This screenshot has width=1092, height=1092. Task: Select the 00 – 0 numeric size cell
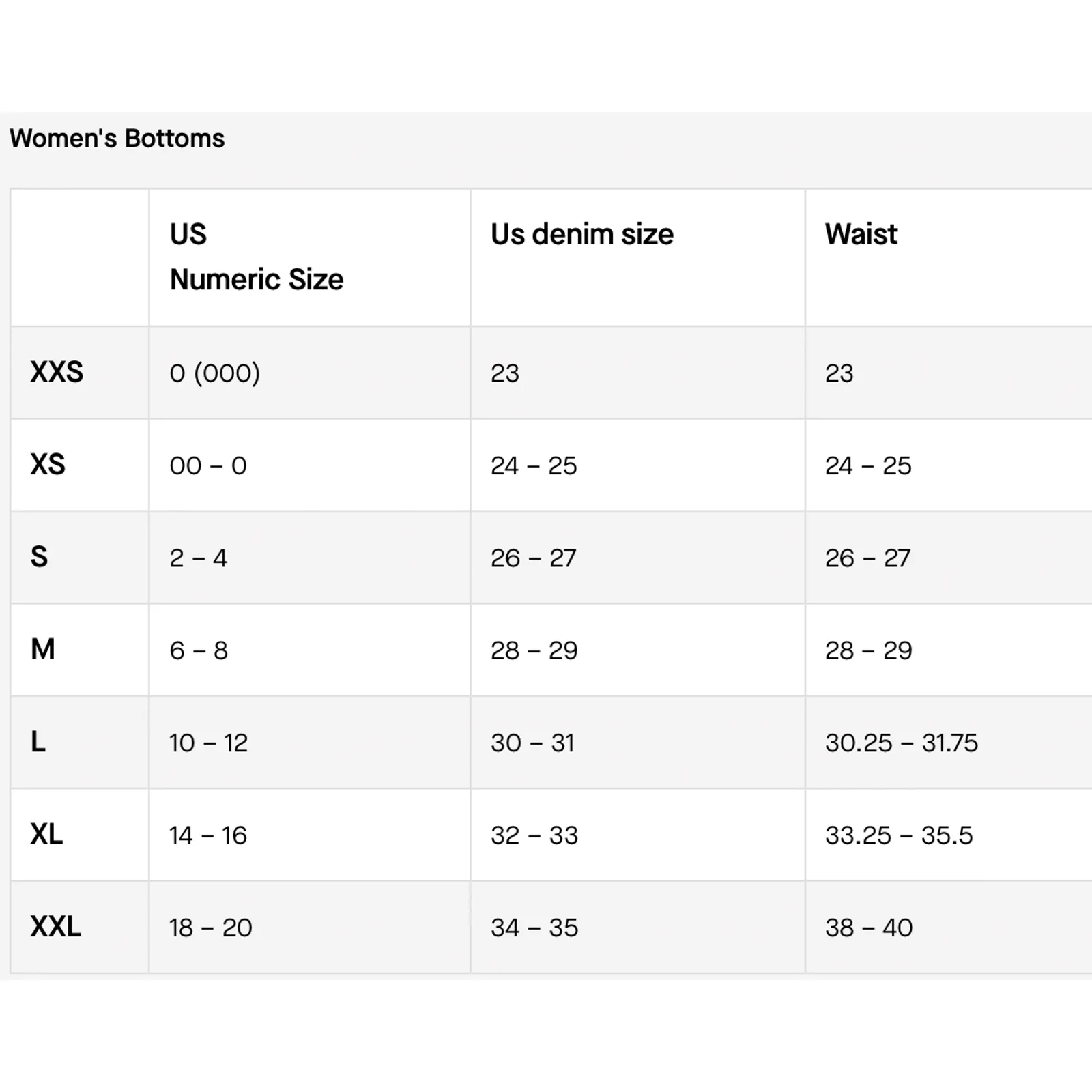[208, 465]
